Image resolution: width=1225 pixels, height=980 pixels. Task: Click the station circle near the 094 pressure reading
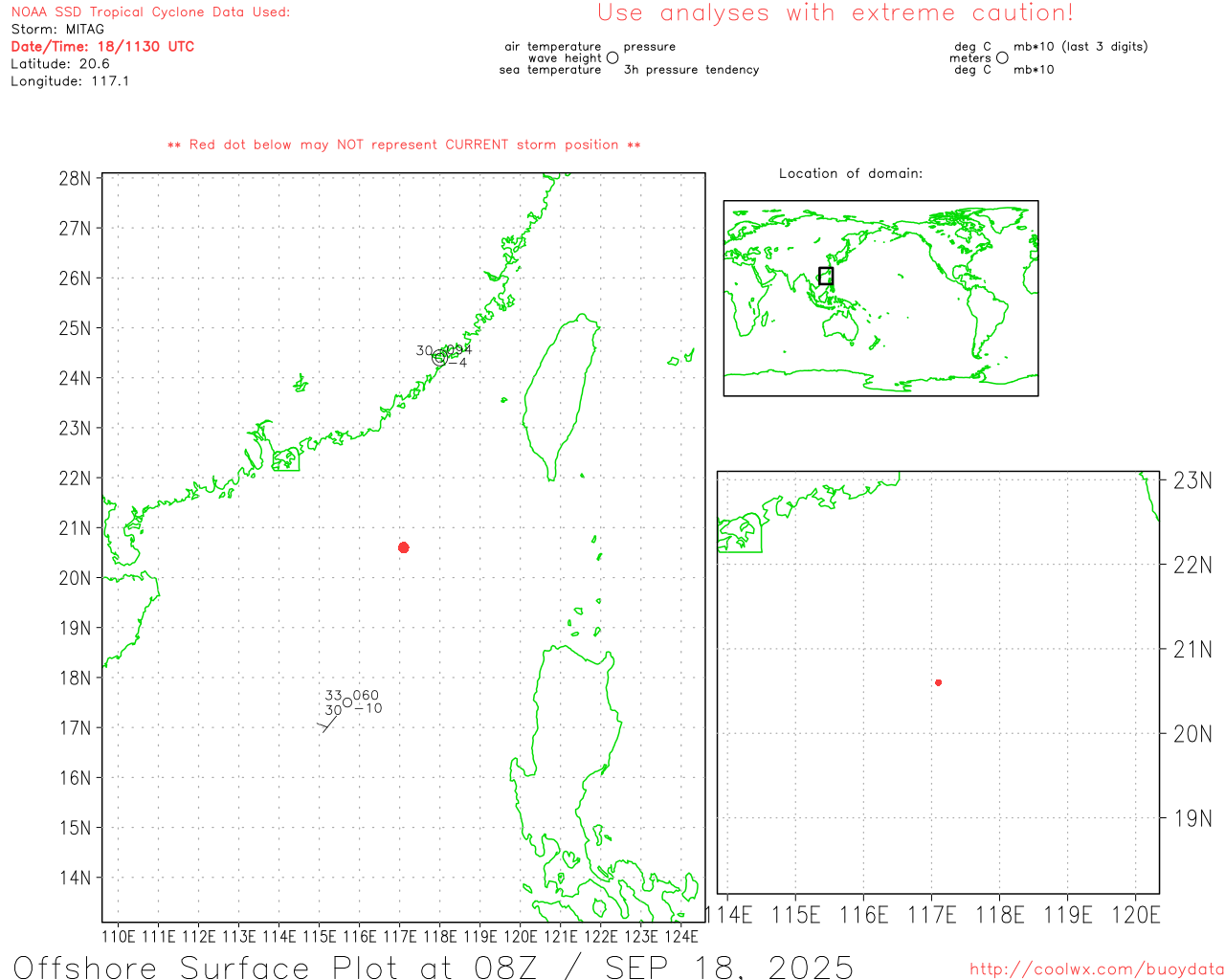click(440, 358)
